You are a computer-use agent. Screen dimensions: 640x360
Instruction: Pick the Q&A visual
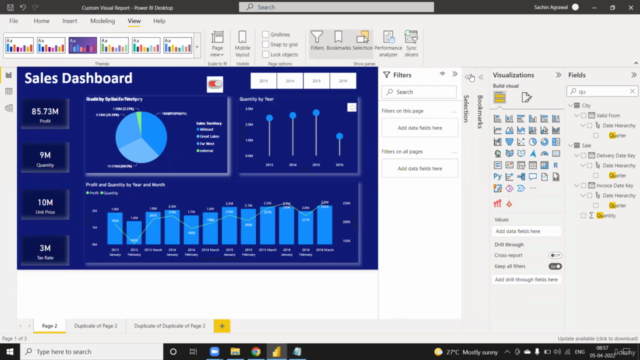click(x=533, y=177)
